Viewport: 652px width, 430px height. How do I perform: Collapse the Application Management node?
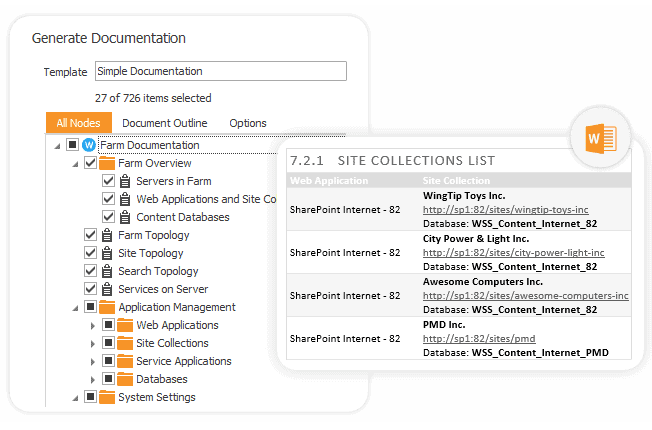(x=75, y=308)
